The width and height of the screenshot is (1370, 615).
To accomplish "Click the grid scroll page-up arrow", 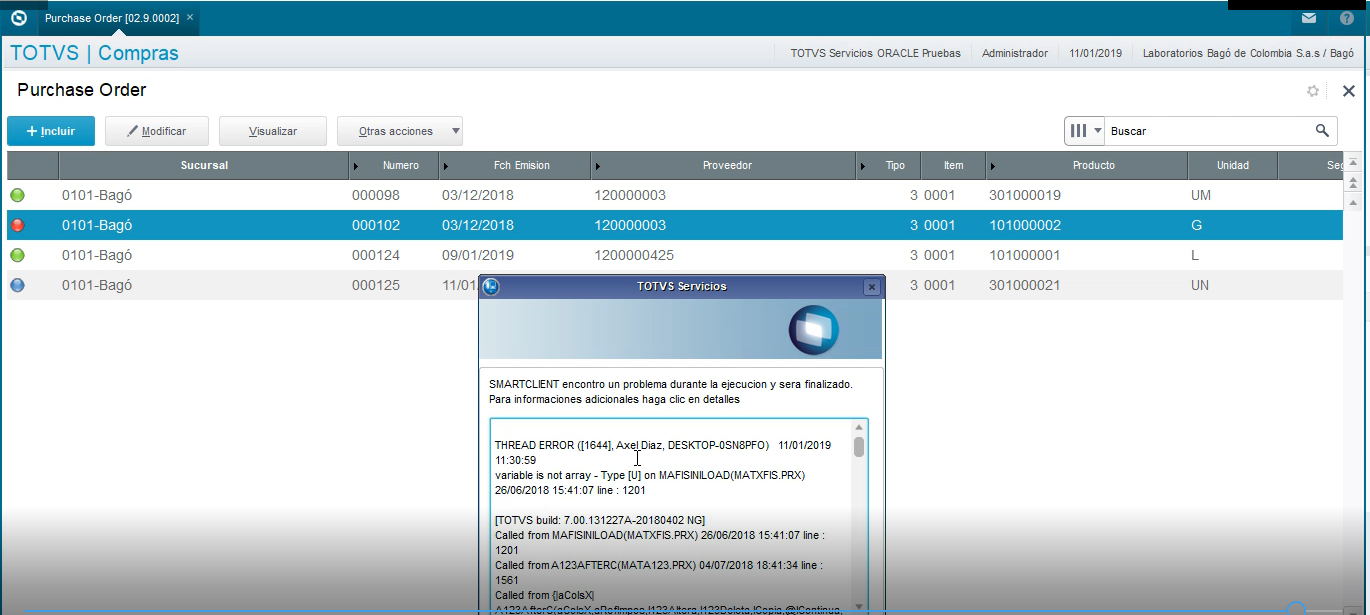I will point(1354,182).
